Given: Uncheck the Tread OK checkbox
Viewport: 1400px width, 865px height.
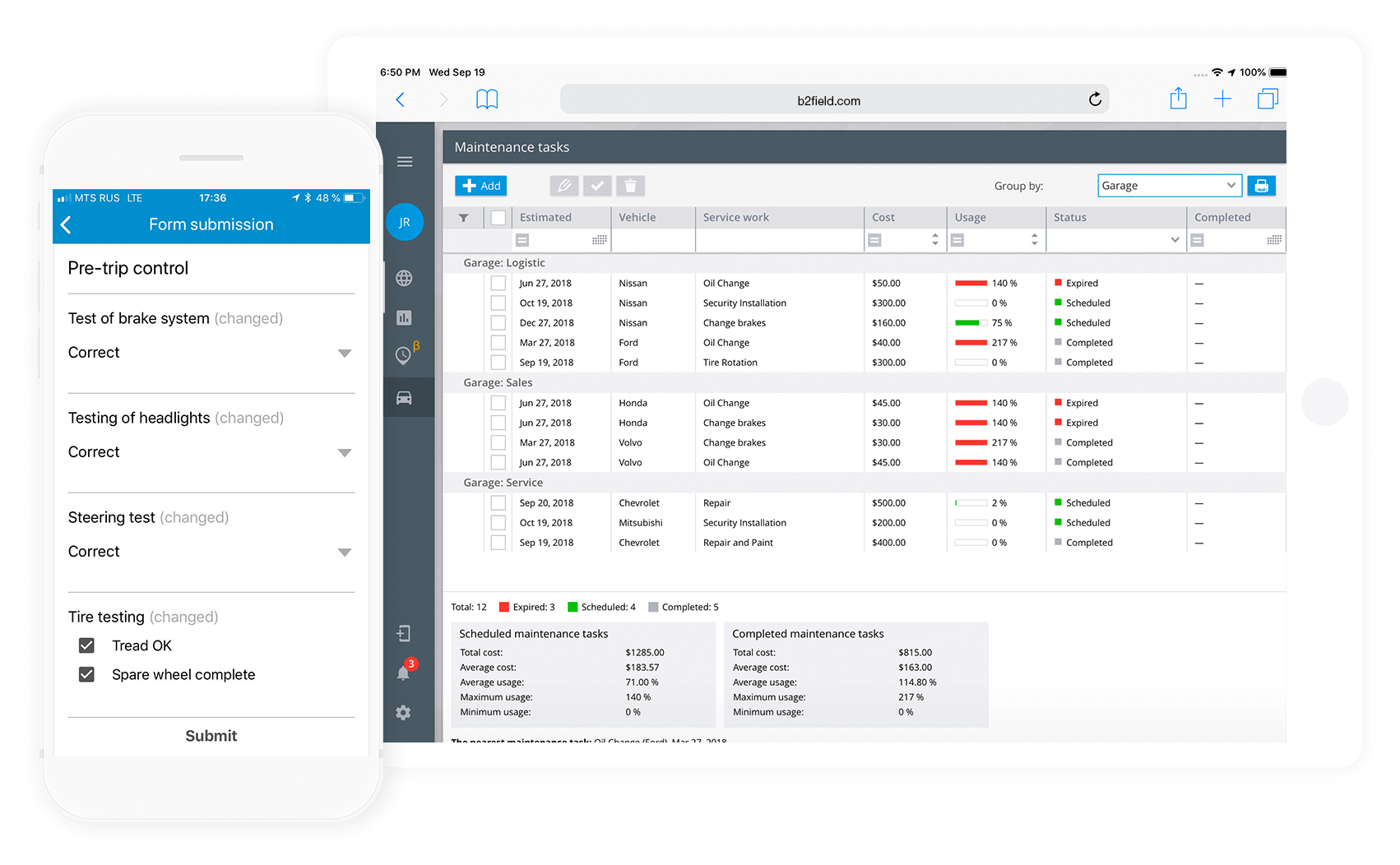Looking at the screenshot, I should tap(86, 645).
